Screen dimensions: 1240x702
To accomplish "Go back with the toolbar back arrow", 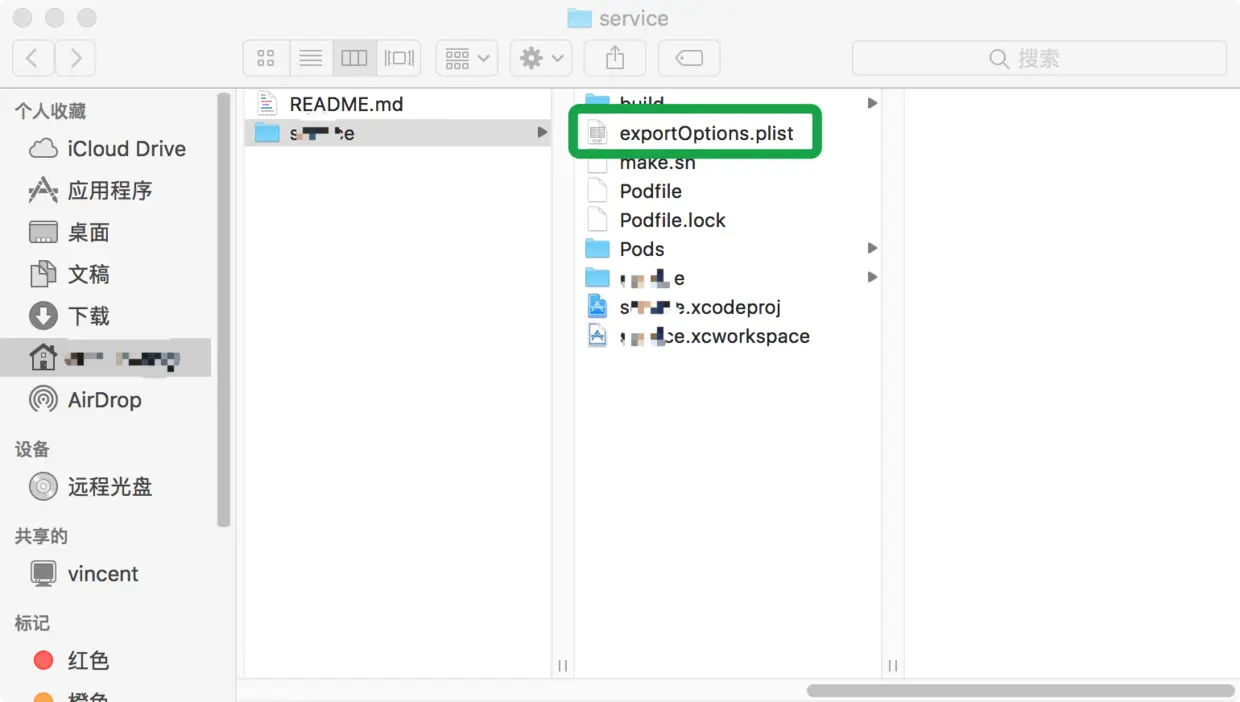I will pyautogui.click(x=33, y=58).
